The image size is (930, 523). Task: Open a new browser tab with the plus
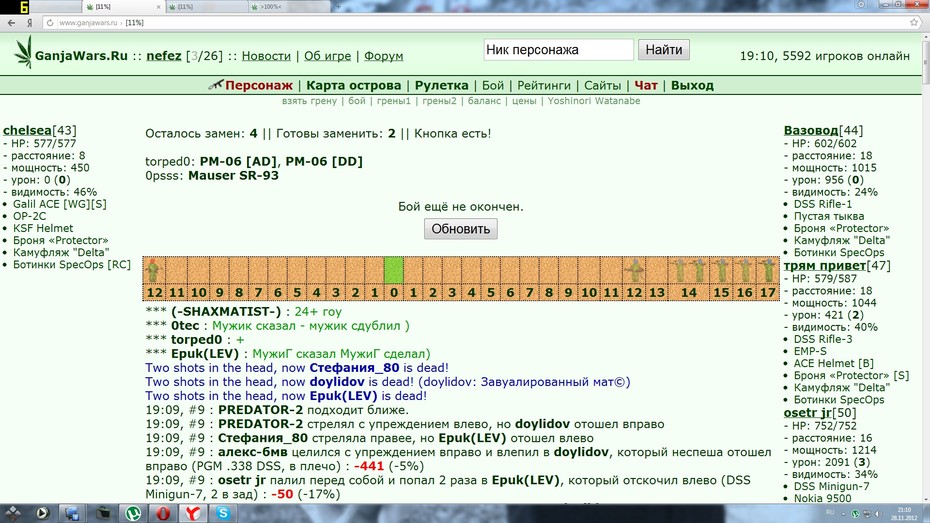338,7
